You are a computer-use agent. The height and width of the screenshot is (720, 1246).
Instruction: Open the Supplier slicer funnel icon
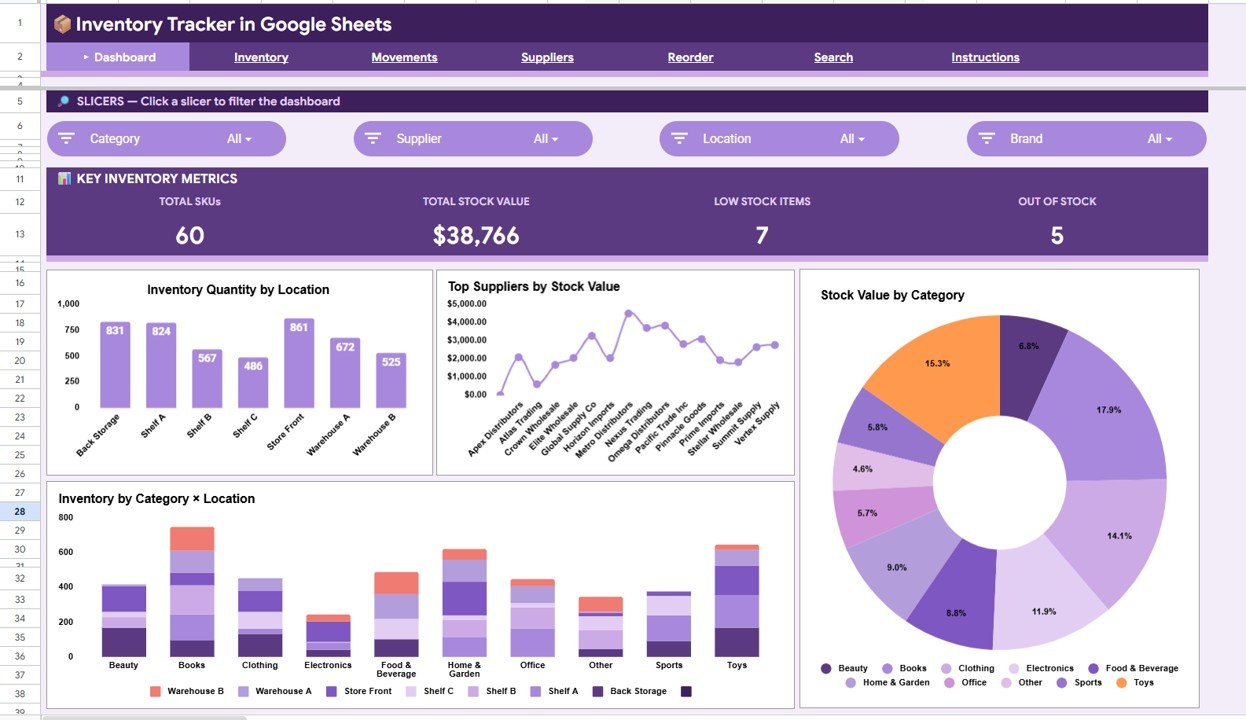373,138
